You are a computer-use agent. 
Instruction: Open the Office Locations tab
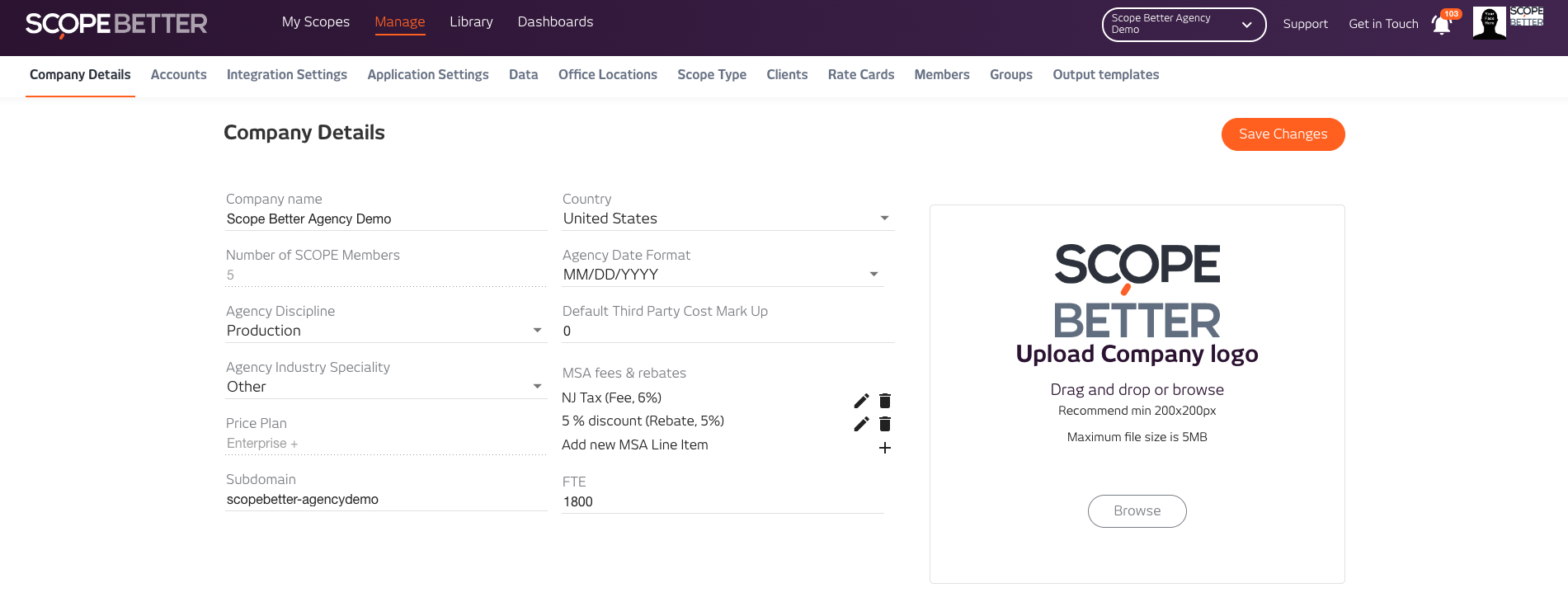point(608,75)
